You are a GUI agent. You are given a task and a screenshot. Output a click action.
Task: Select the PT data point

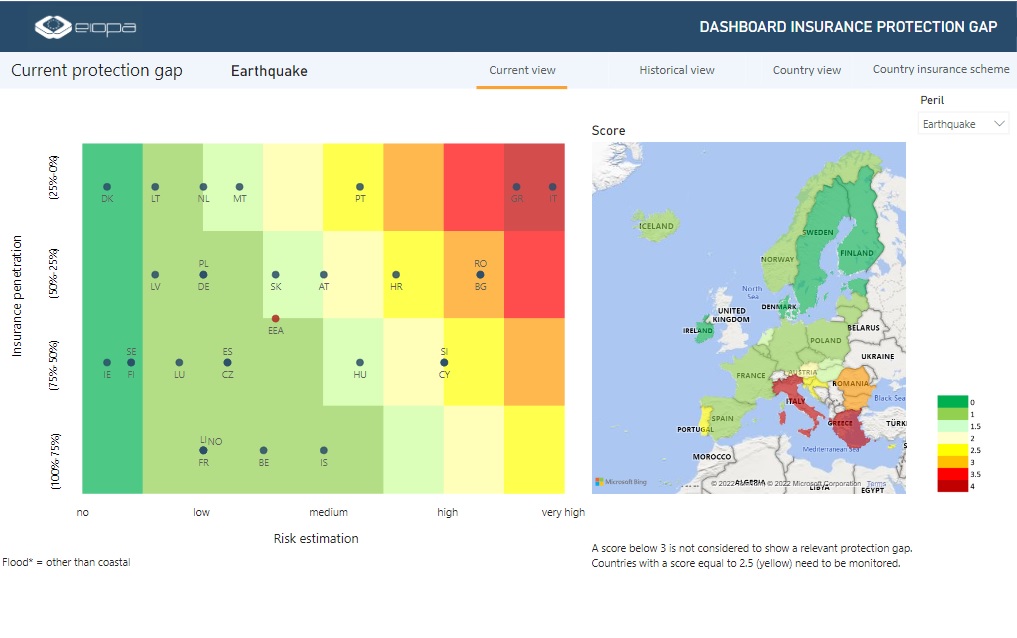tap(360, 187)
